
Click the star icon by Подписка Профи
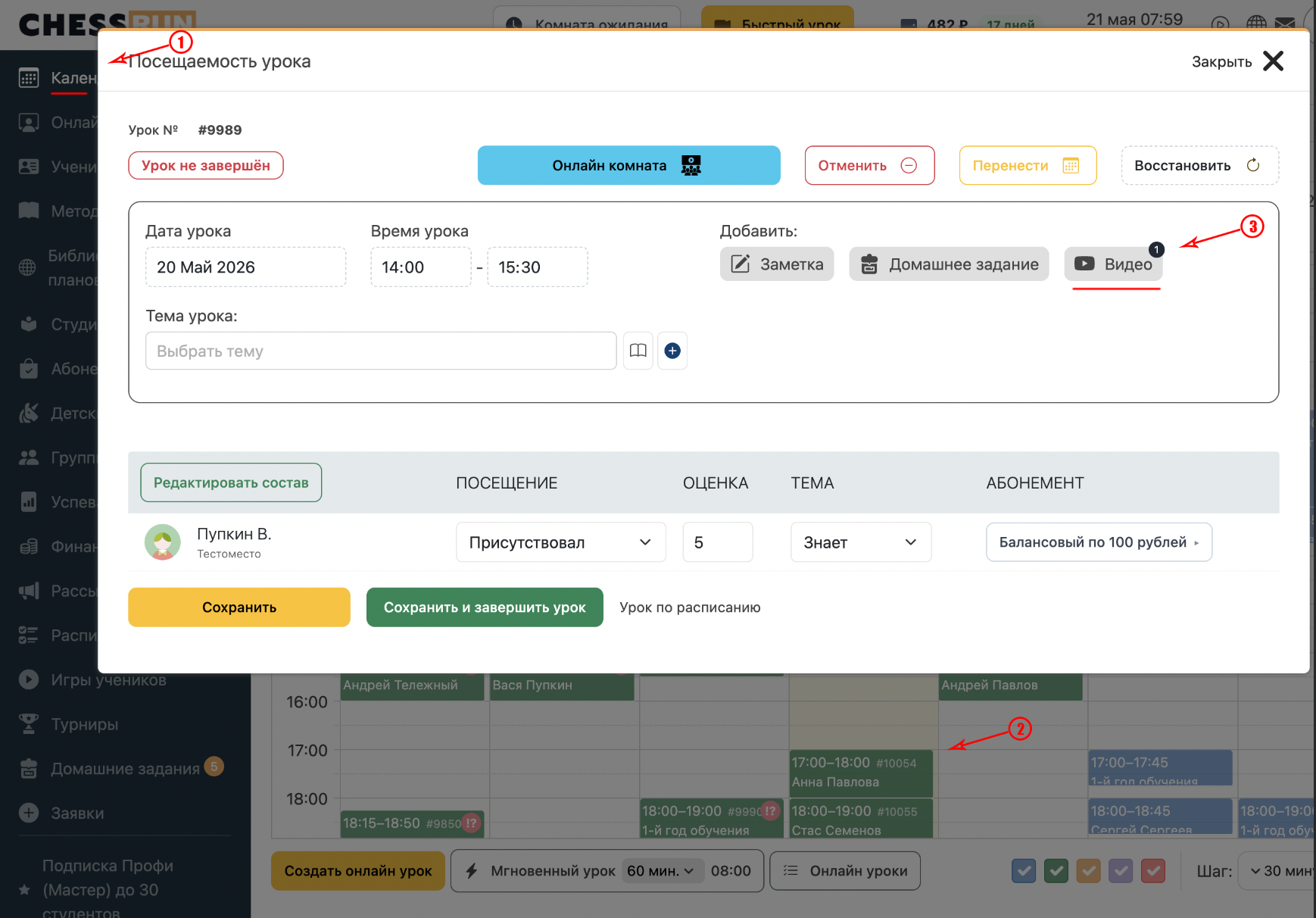tap(24, 889)
